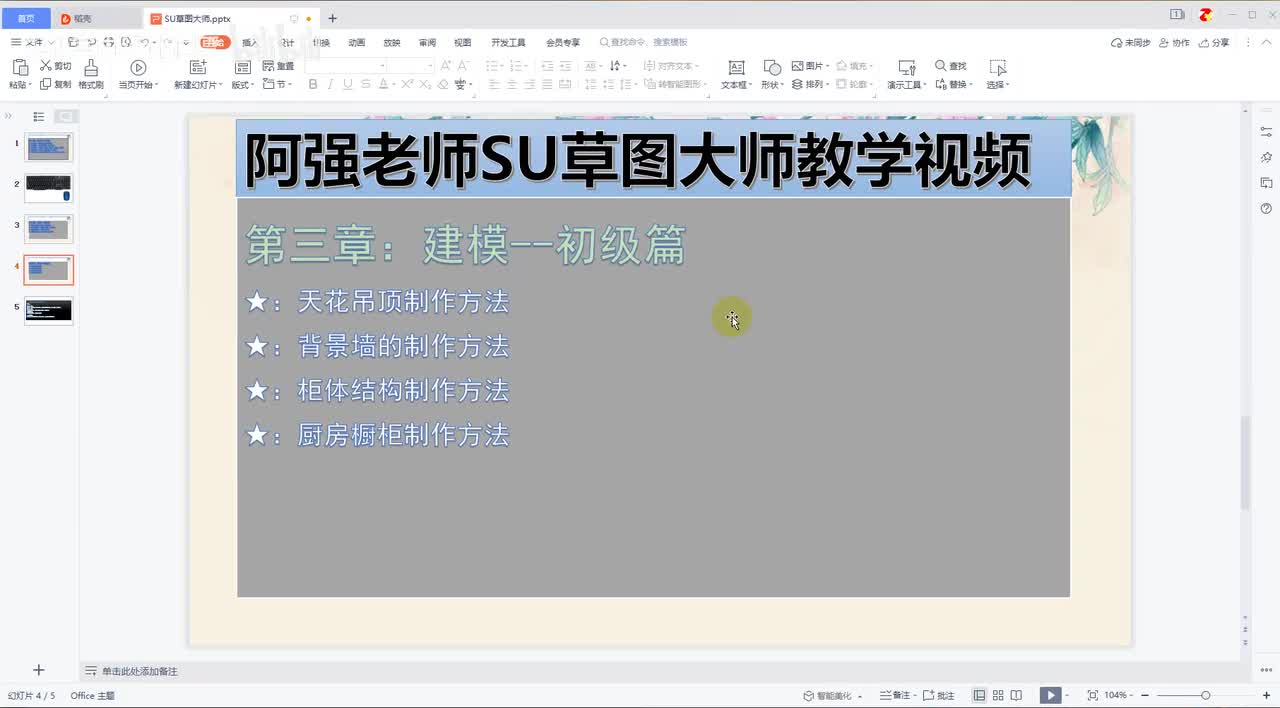Switch to Reading view book icon
This screenshot has width=1280, height=708.
(x=1016, y=695)
